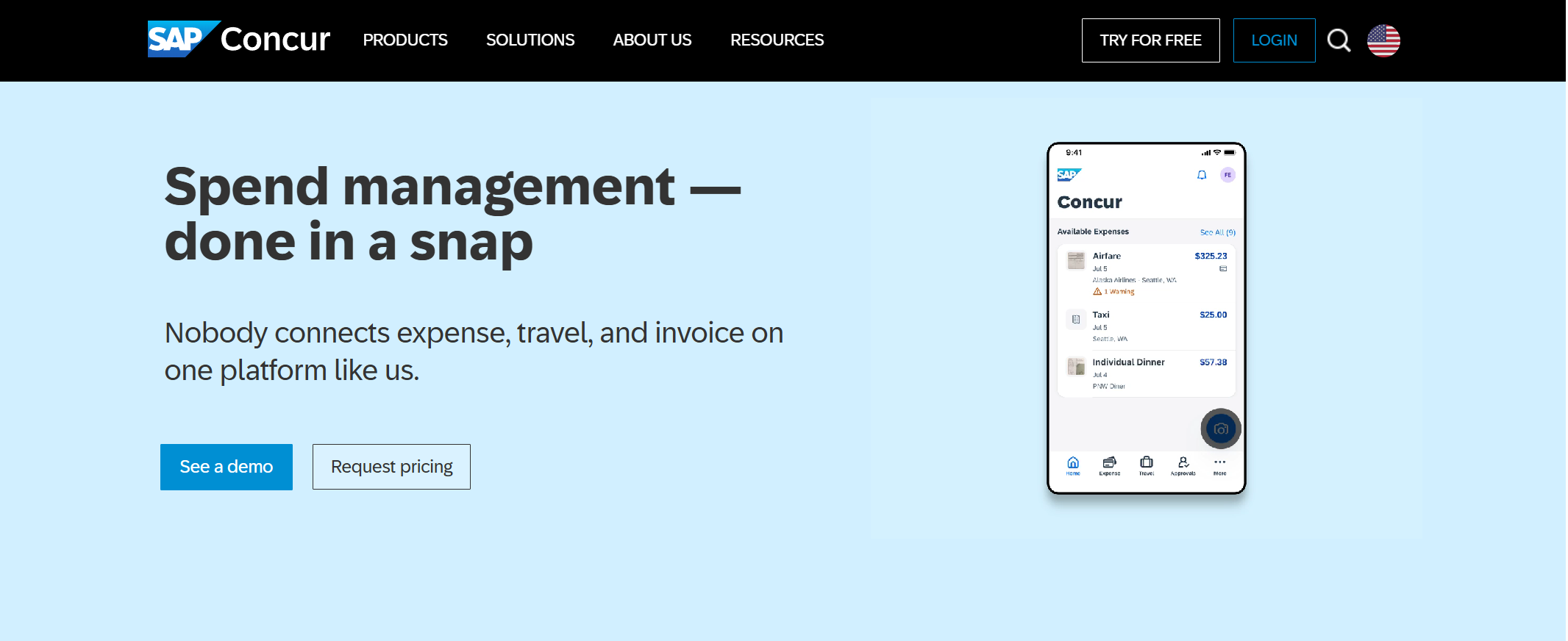1568x641 pixels.
Task: Click the See a demo button
Action: (x=227, y=467)
